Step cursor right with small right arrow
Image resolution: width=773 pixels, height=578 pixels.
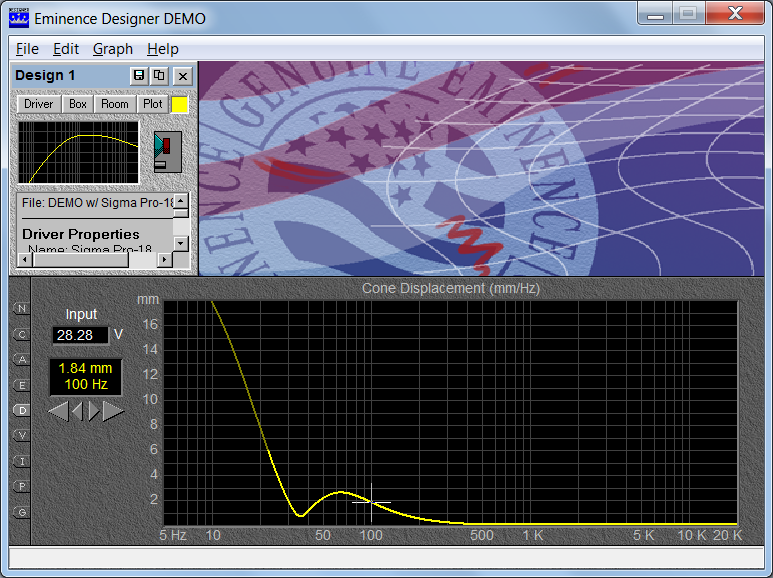pos(94,411)
